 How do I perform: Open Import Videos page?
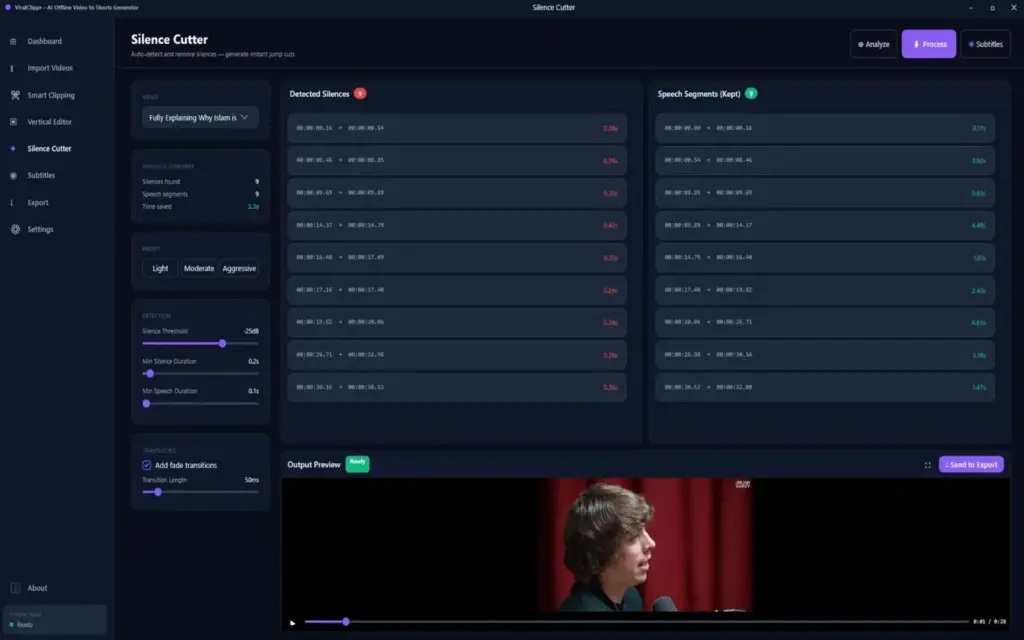[x=50, y=68]
